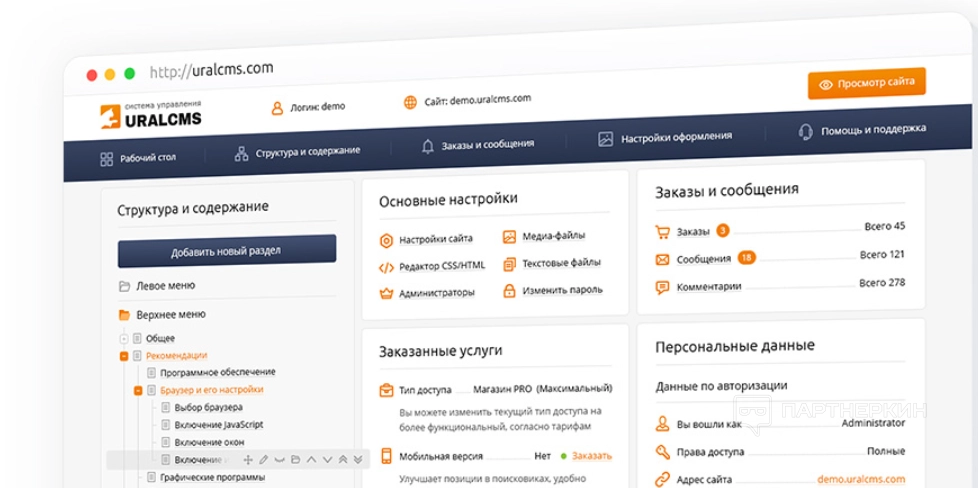The width and height of the screenshot is (978, 488).
Task: Click the documents icon beside Текстовые файлы
Action: point(510,264)
